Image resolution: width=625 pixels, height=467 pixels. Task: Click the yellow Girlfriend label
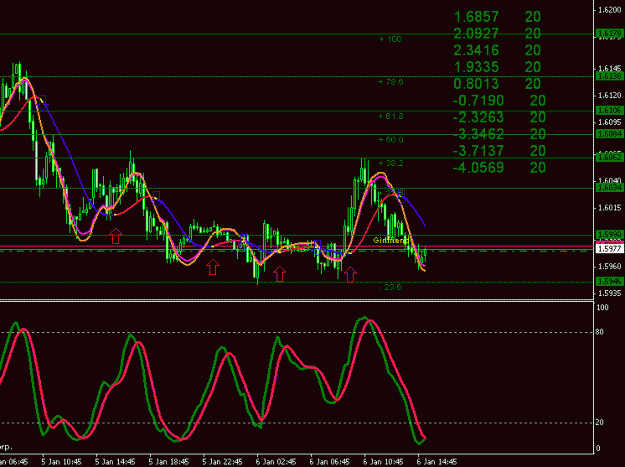[391, 240]
